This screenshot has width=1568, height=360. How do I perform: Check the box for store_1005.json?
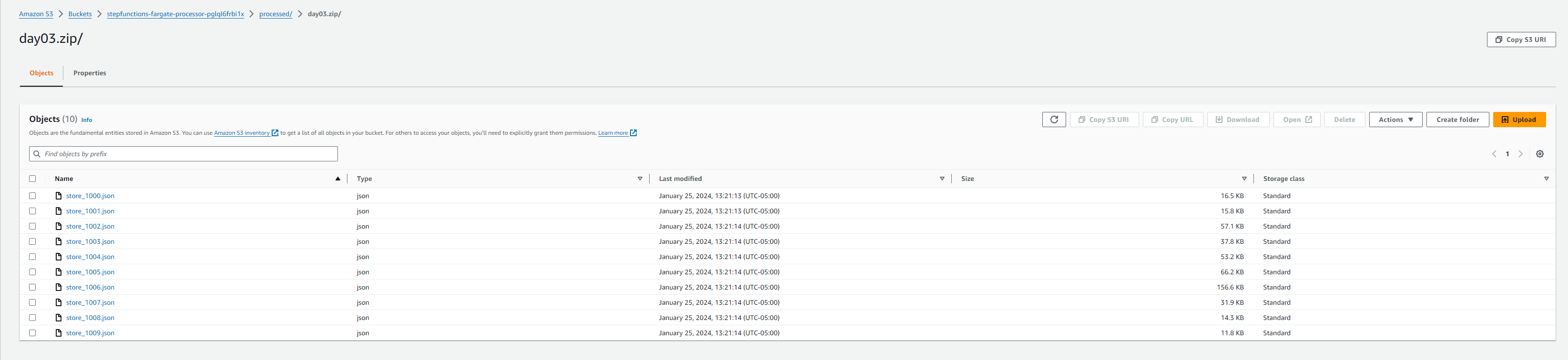click(33, 272)
